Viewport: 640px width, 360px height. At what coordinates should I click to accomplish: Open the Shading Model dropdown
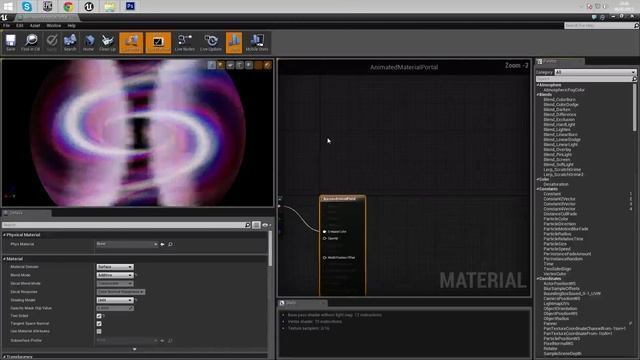(115, 300)
